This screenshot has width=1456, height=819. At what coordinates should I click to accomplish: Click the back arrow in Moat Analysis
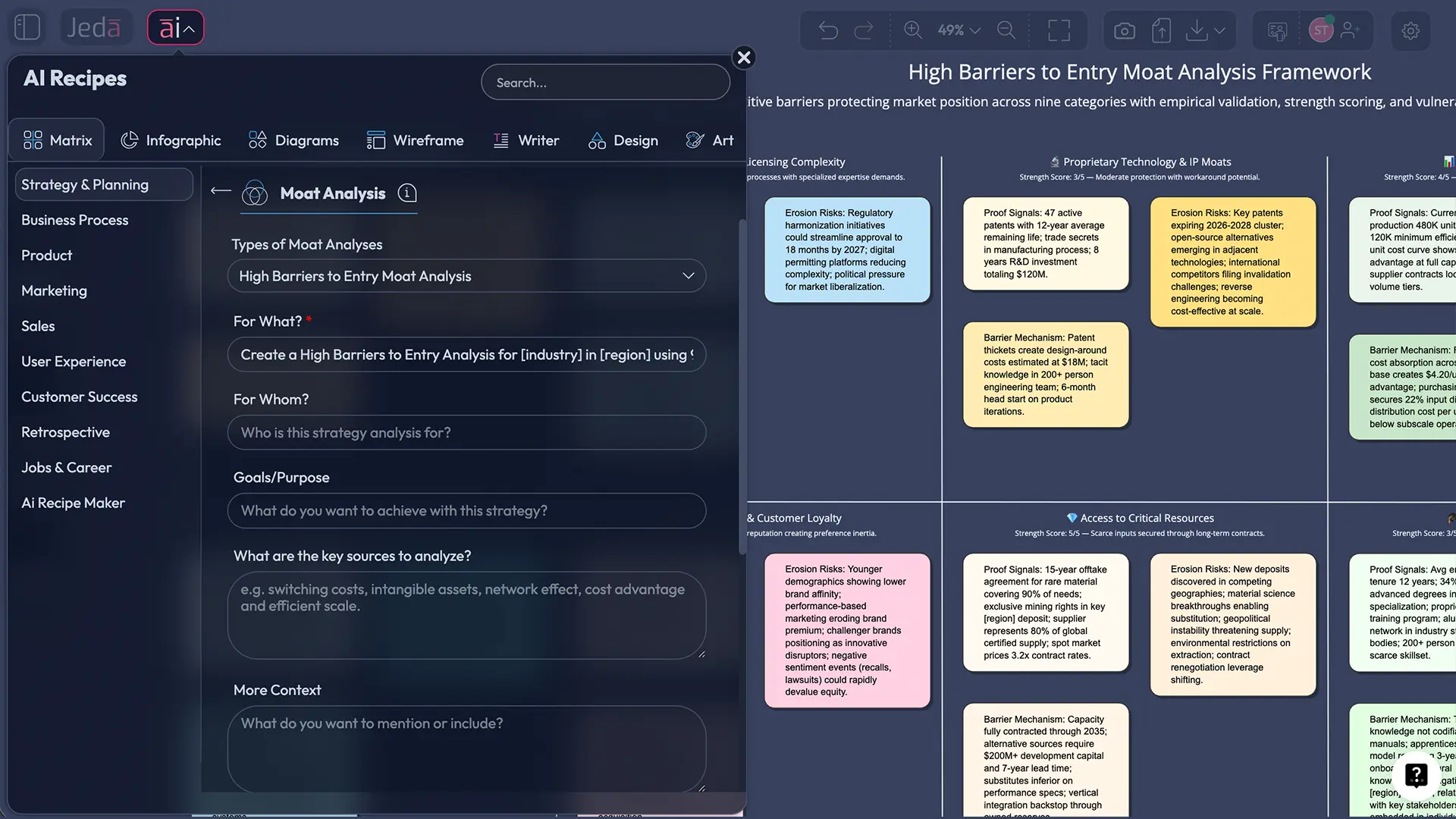(x=220, y=191)
